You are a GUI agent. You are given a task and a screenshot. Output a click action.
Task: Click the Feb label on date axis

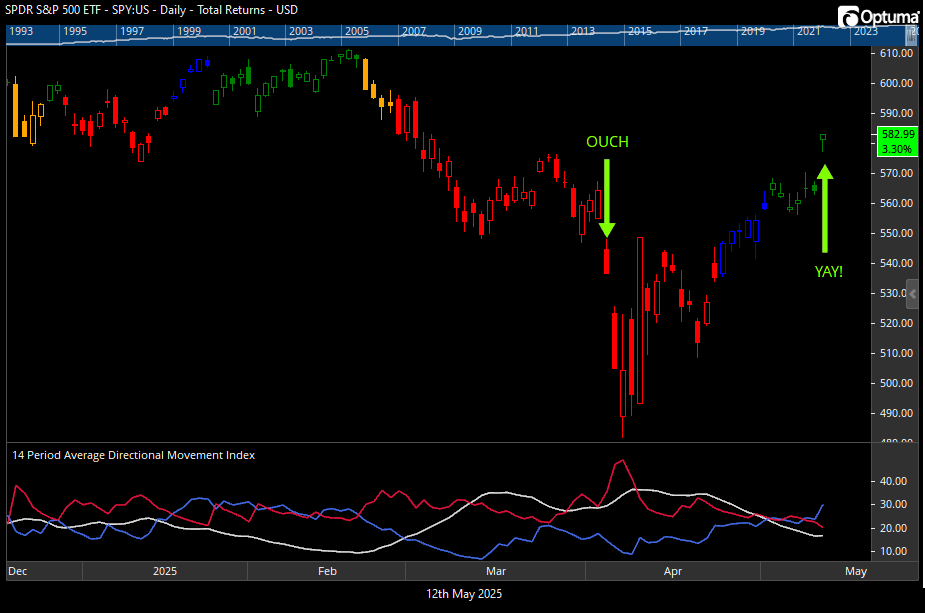tap(327, 571)
